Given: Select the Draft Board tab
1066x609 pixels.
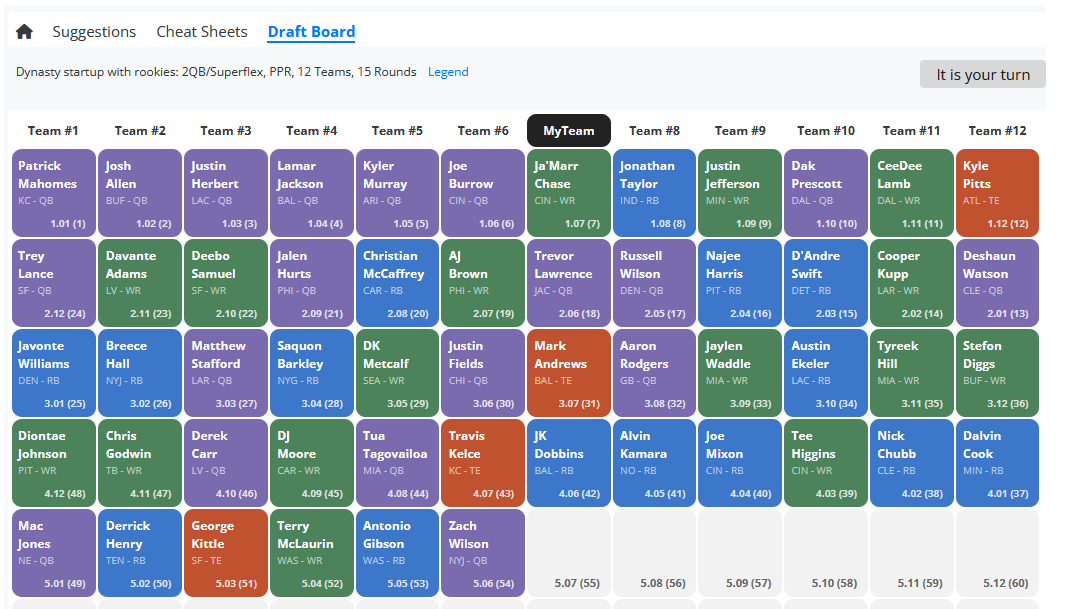Looking at the screenshot, I should pos(311,31).
